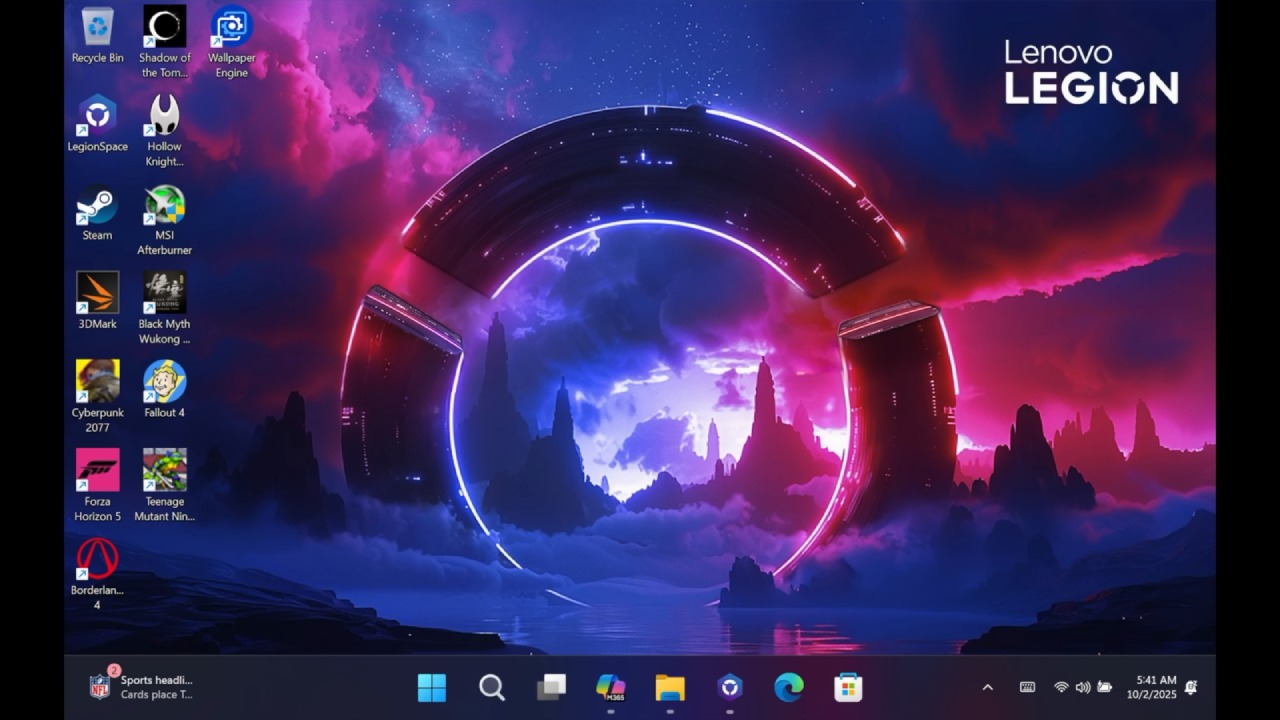Open Microsoft Store from the taskbar

pos(848,687)
